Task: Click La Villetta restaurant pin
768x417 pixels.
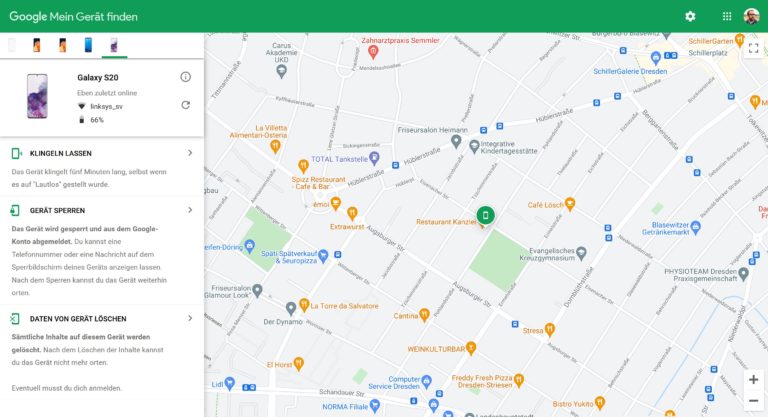Action: point(275,146)
